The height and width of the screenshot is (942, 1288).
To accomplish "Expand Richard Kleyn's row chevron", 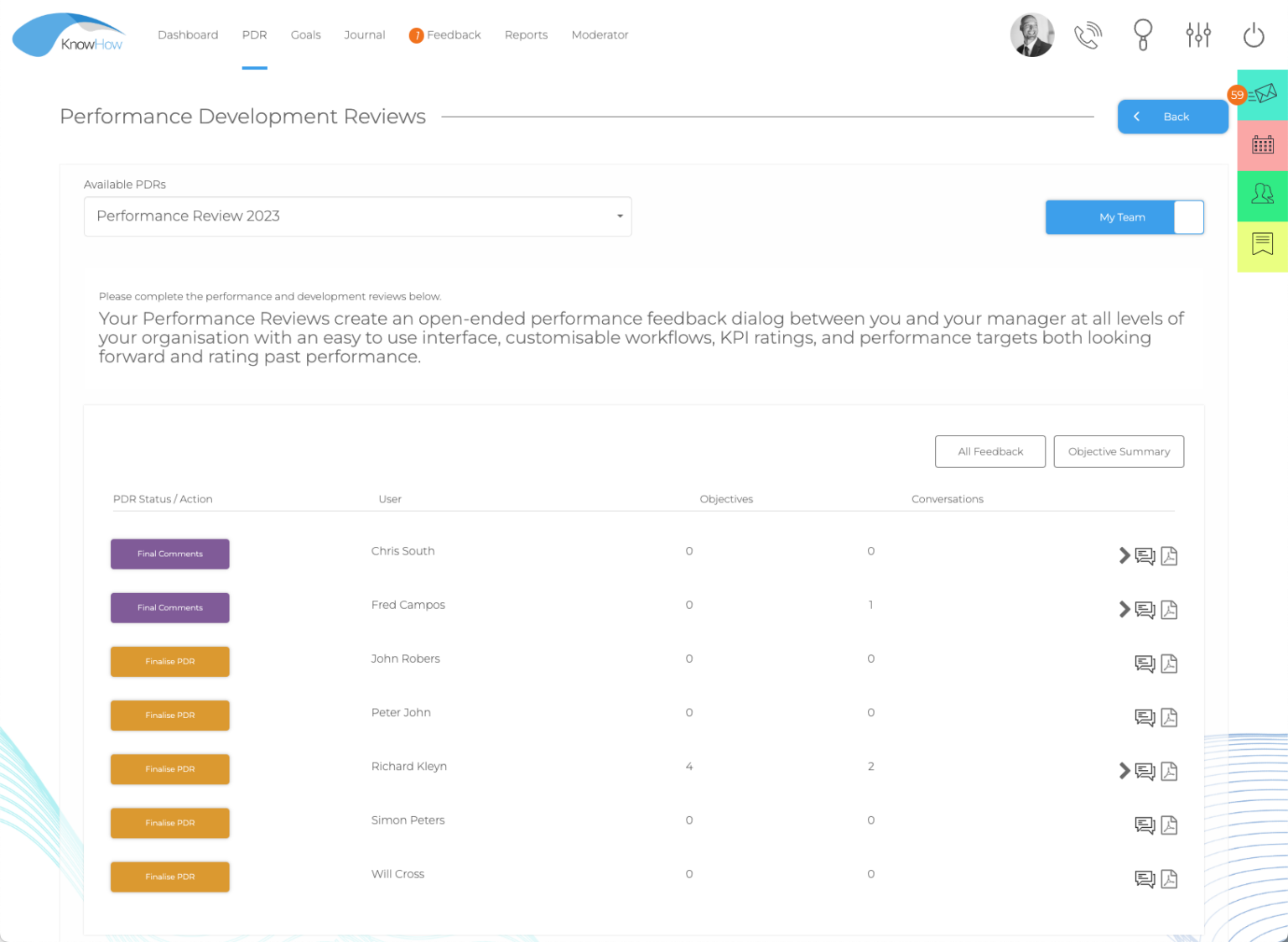I will pos(1124,771).
